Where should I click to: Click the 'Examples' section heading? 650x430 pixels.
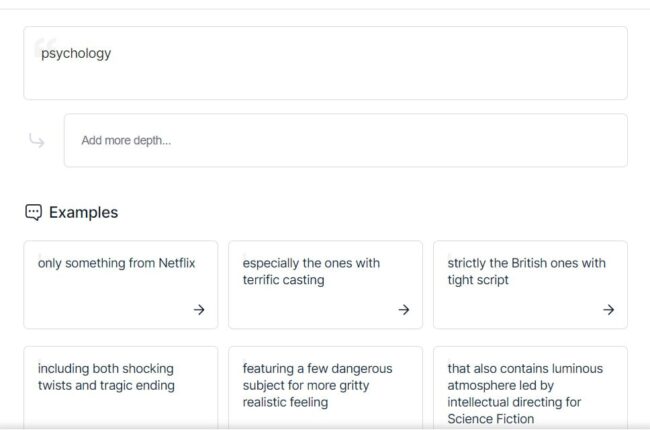coord(83,212)
